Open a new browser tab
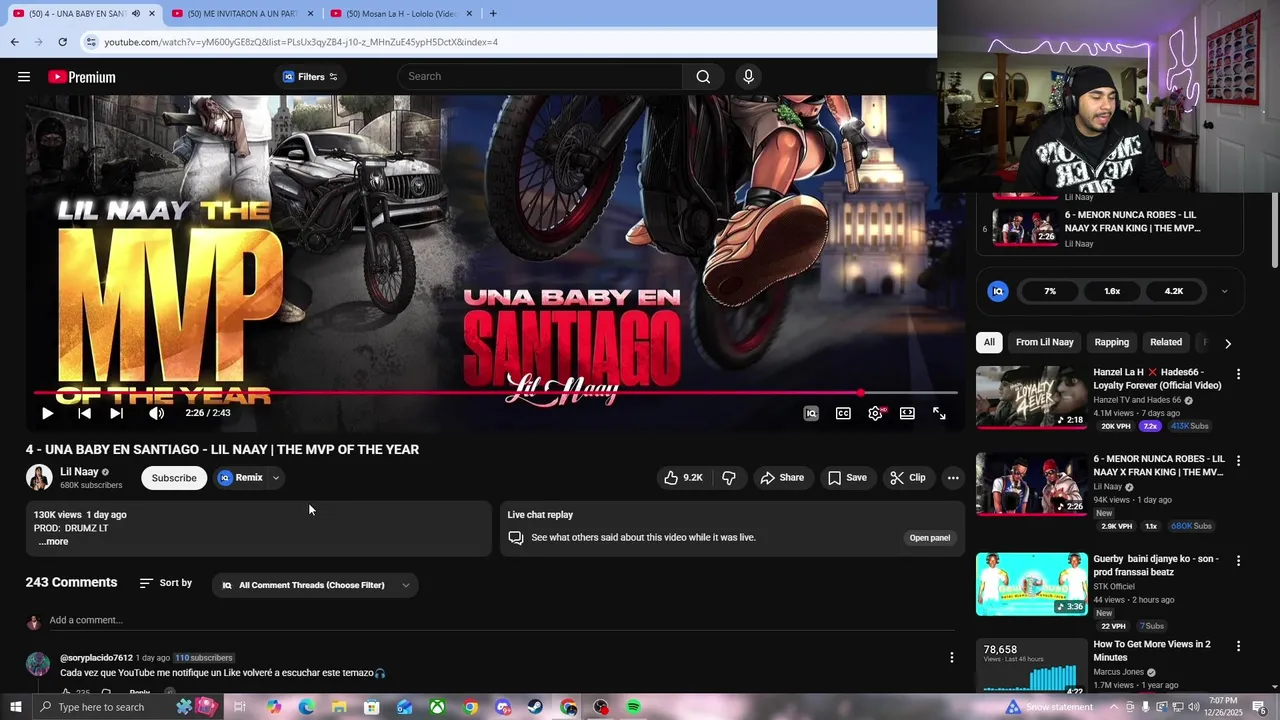 tap(493, 14)
